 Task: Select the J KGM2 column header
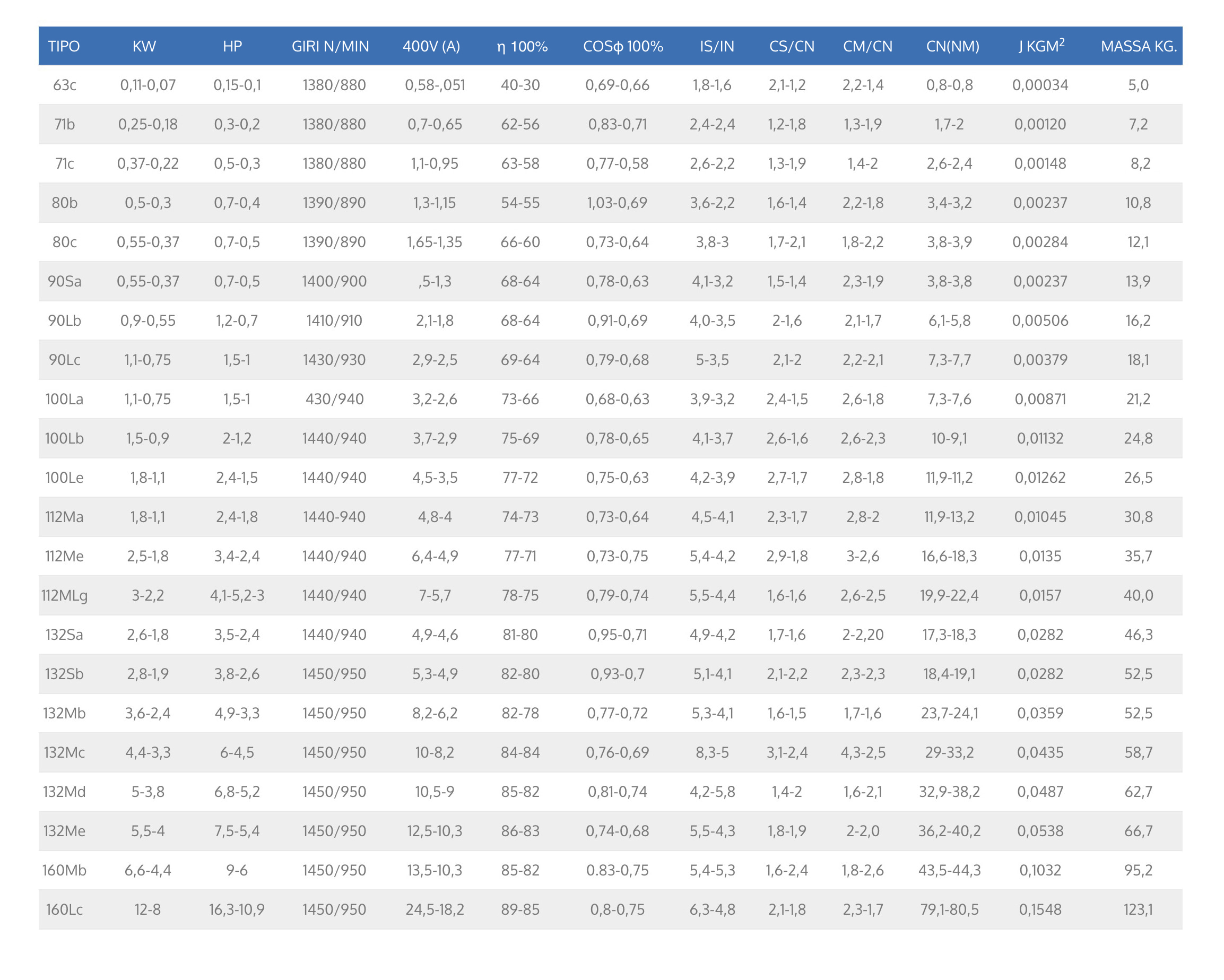1040,46
